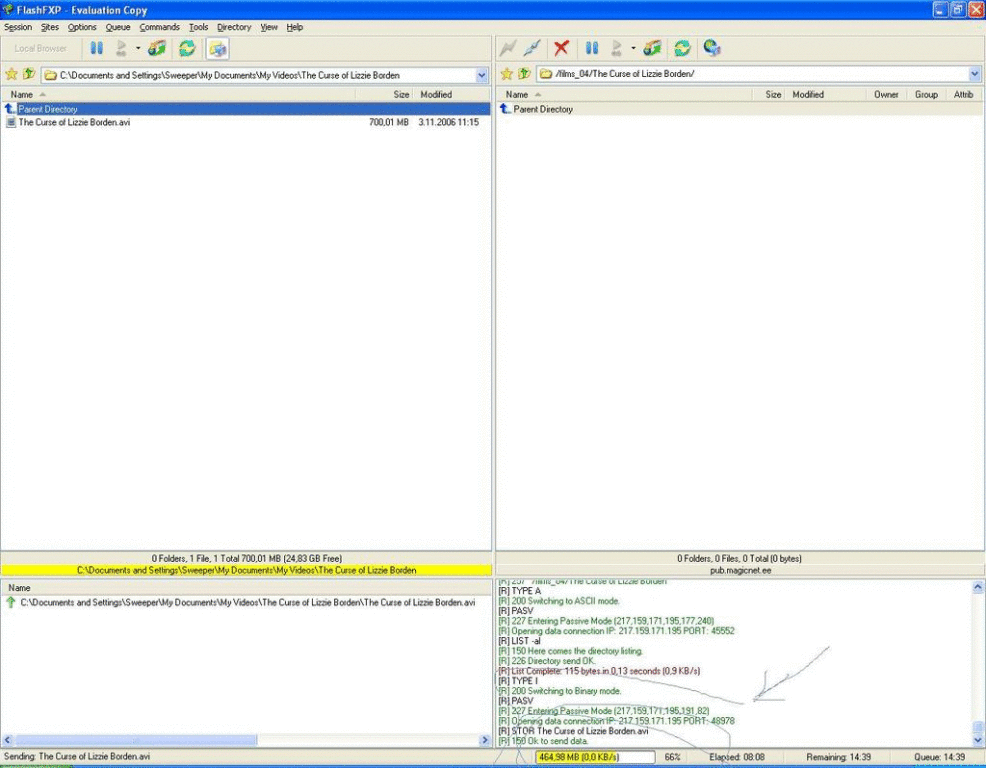Open the Sites menu

coord(50,27)
